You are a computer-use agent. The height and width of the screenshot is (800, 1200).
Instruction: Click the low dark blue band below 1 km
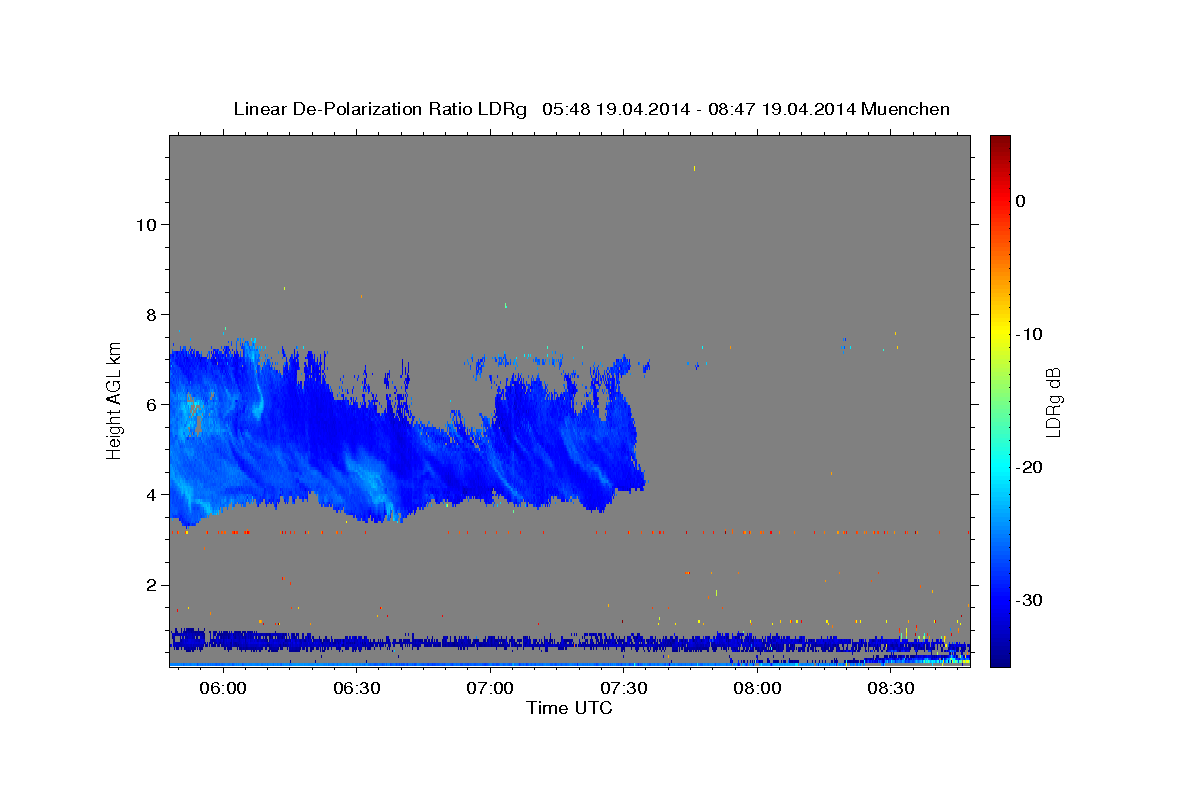569,642
